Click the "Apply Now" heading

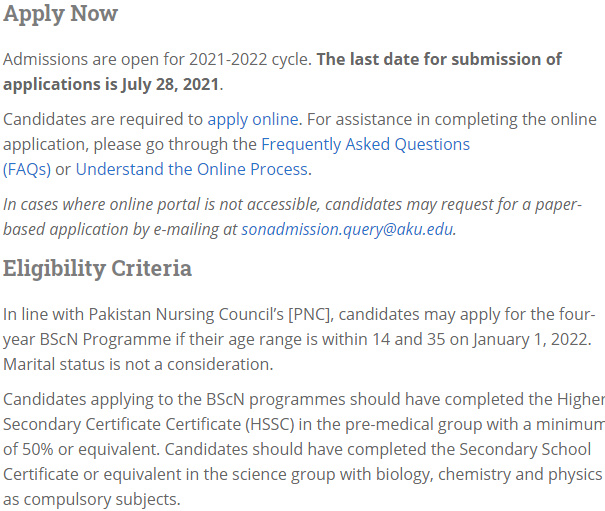[61, 14]
